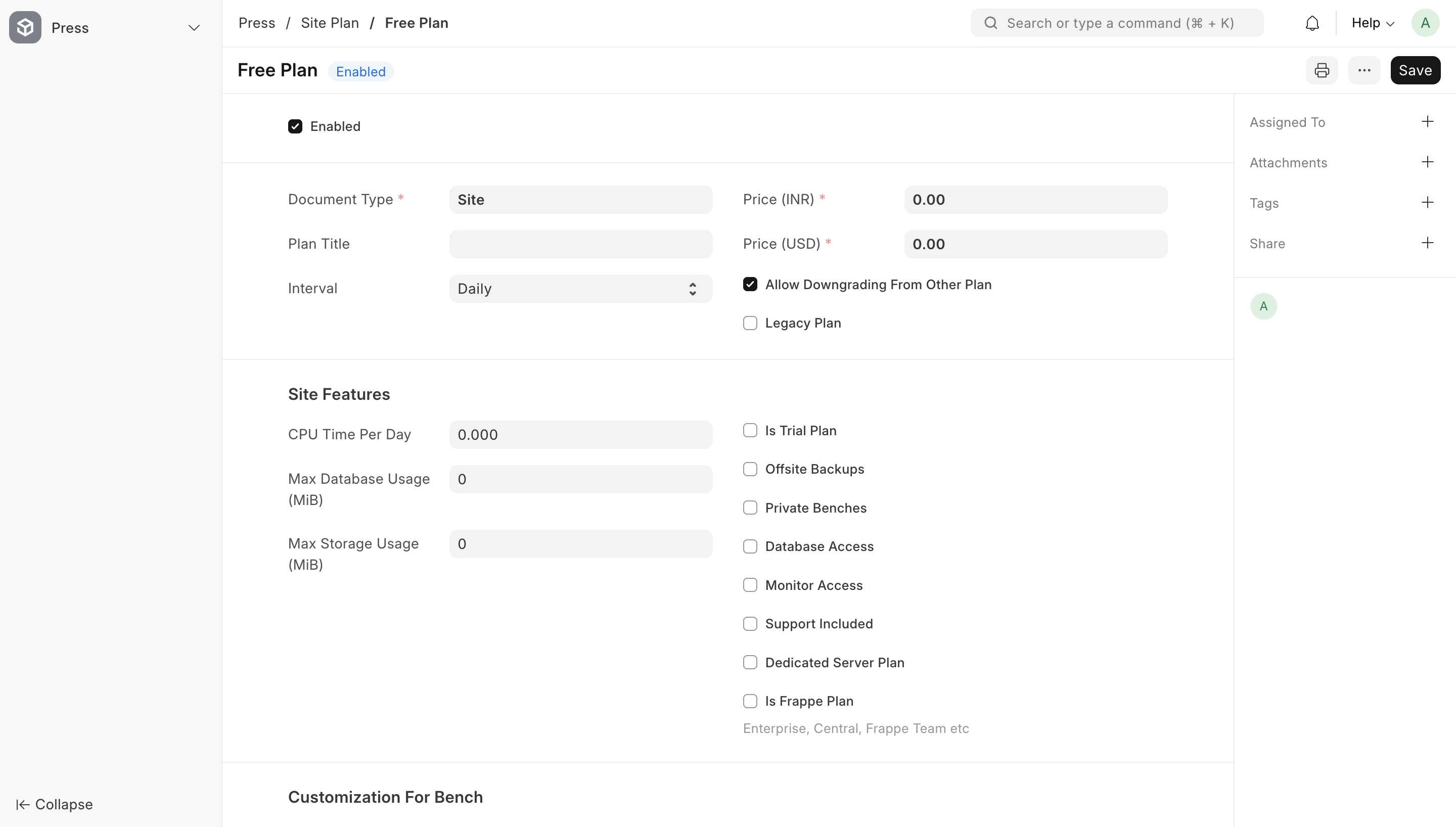Screen dimensions: 1456x827
Task: Toggle Allow Downgrading From Other Plan
Action: click(750, 285)
